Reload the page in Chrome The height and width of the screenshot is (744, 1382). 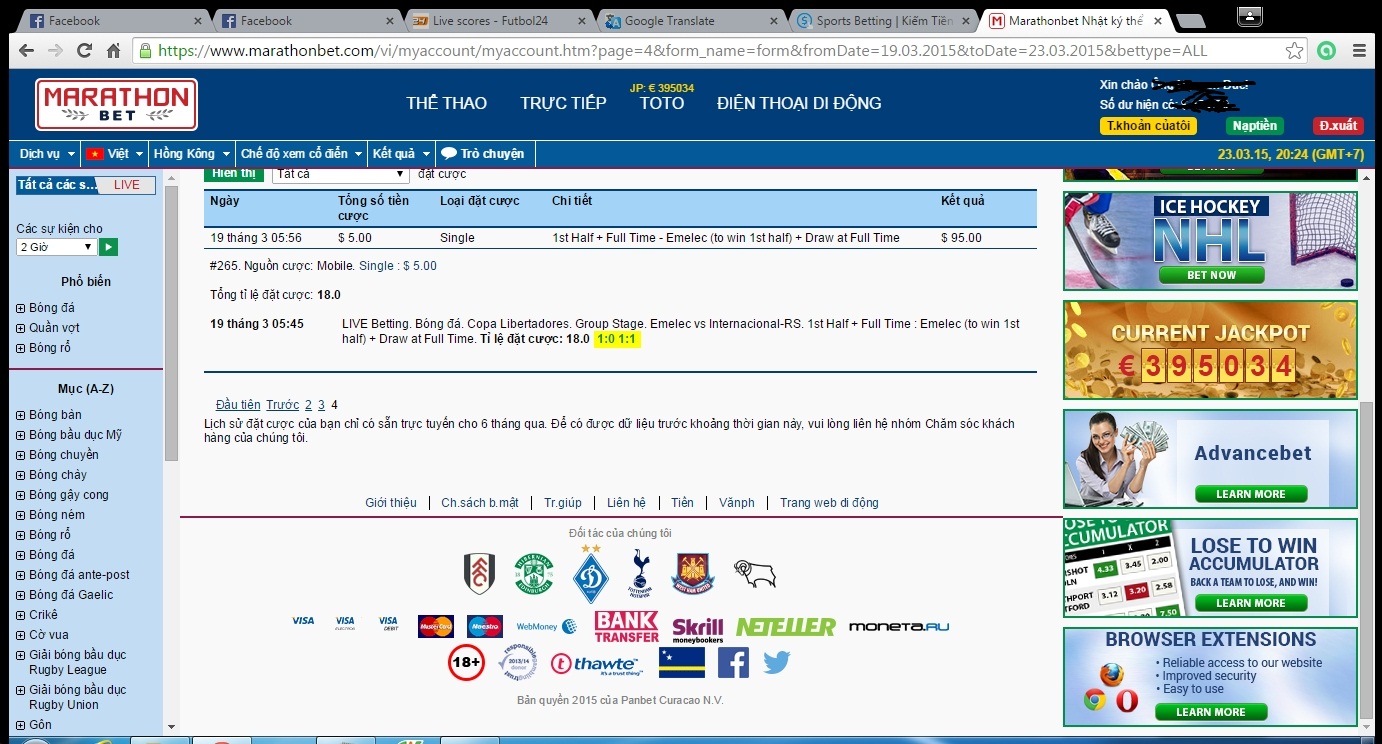tap(84, 51)
